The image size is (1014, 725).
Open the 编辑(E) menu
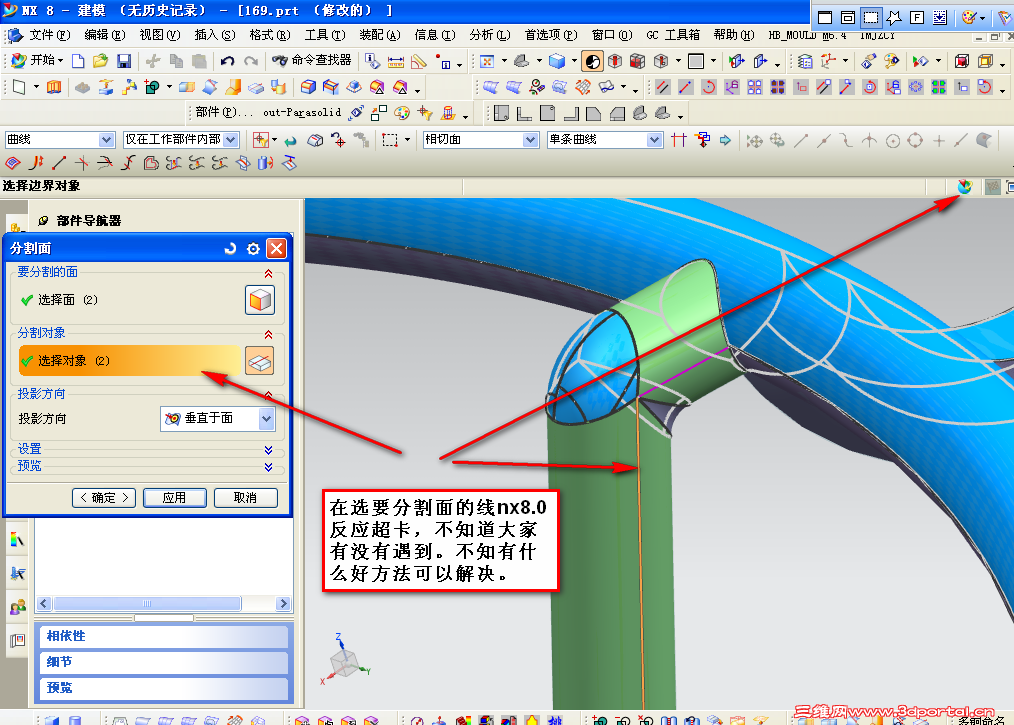tap(105, 36)
